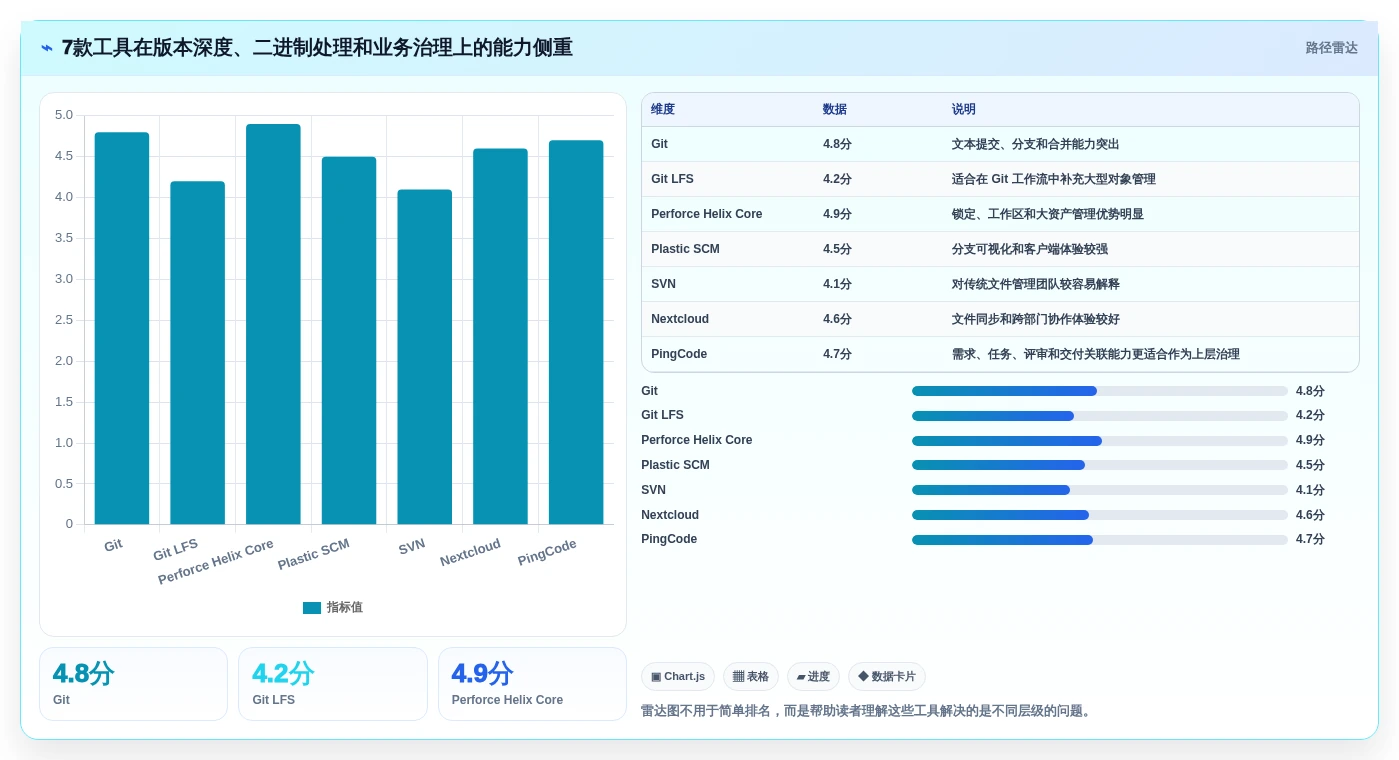Click the Git bar in the chart

coord(122,328)
